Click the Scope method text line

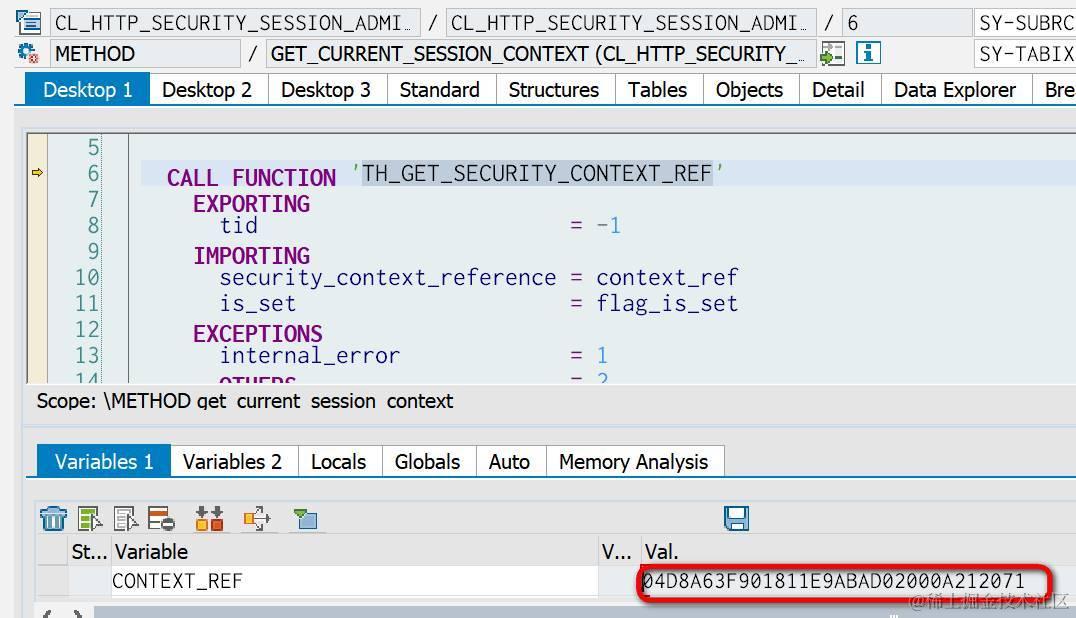[x=245, y=401]
